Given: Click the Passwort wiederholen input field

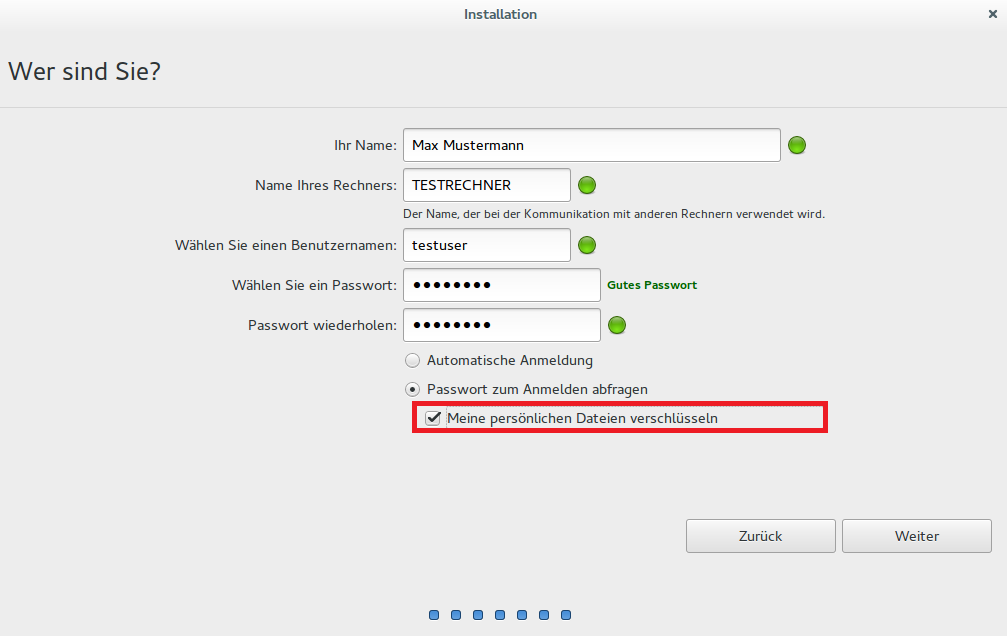Looking at the screenshot, I should pyautogui.click(x=501, y=325).
